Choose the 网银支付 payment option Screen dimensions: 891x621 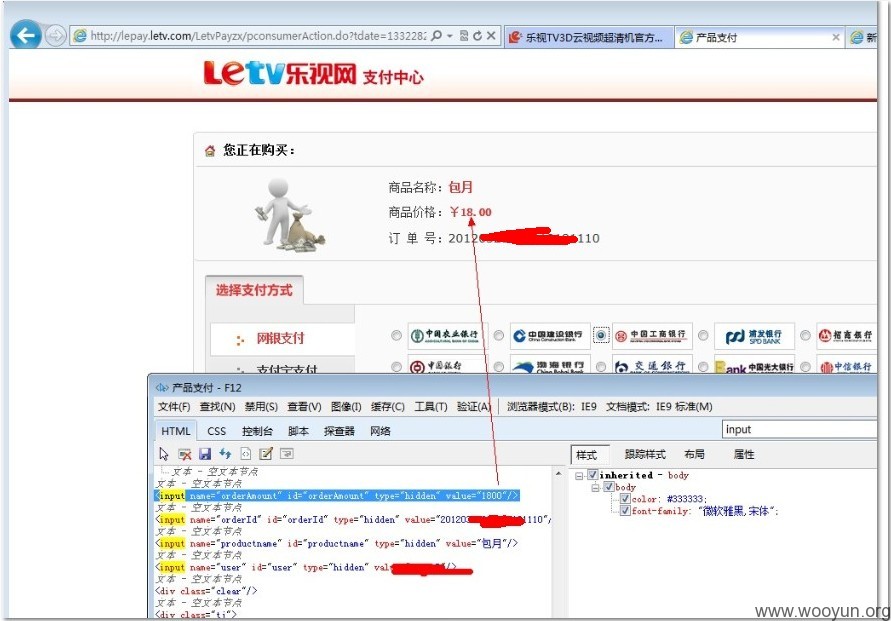click(x=280, y=339)
